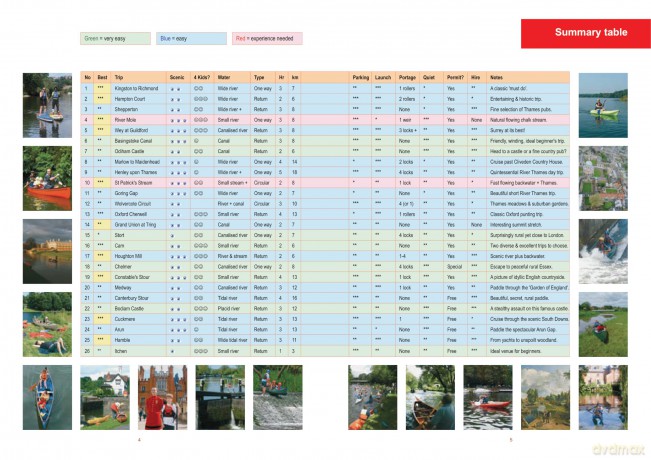Open the people sunbathing on riverbank photo
This screenshot has height=460, width=651.
pyautogui.click(x=47, y=324)
